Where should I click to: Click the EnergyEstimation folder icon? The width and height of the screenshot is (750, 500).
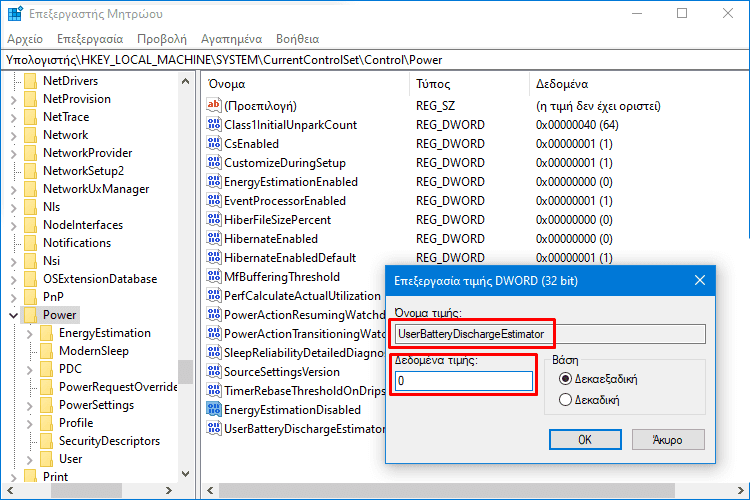[x=47, y=333]
